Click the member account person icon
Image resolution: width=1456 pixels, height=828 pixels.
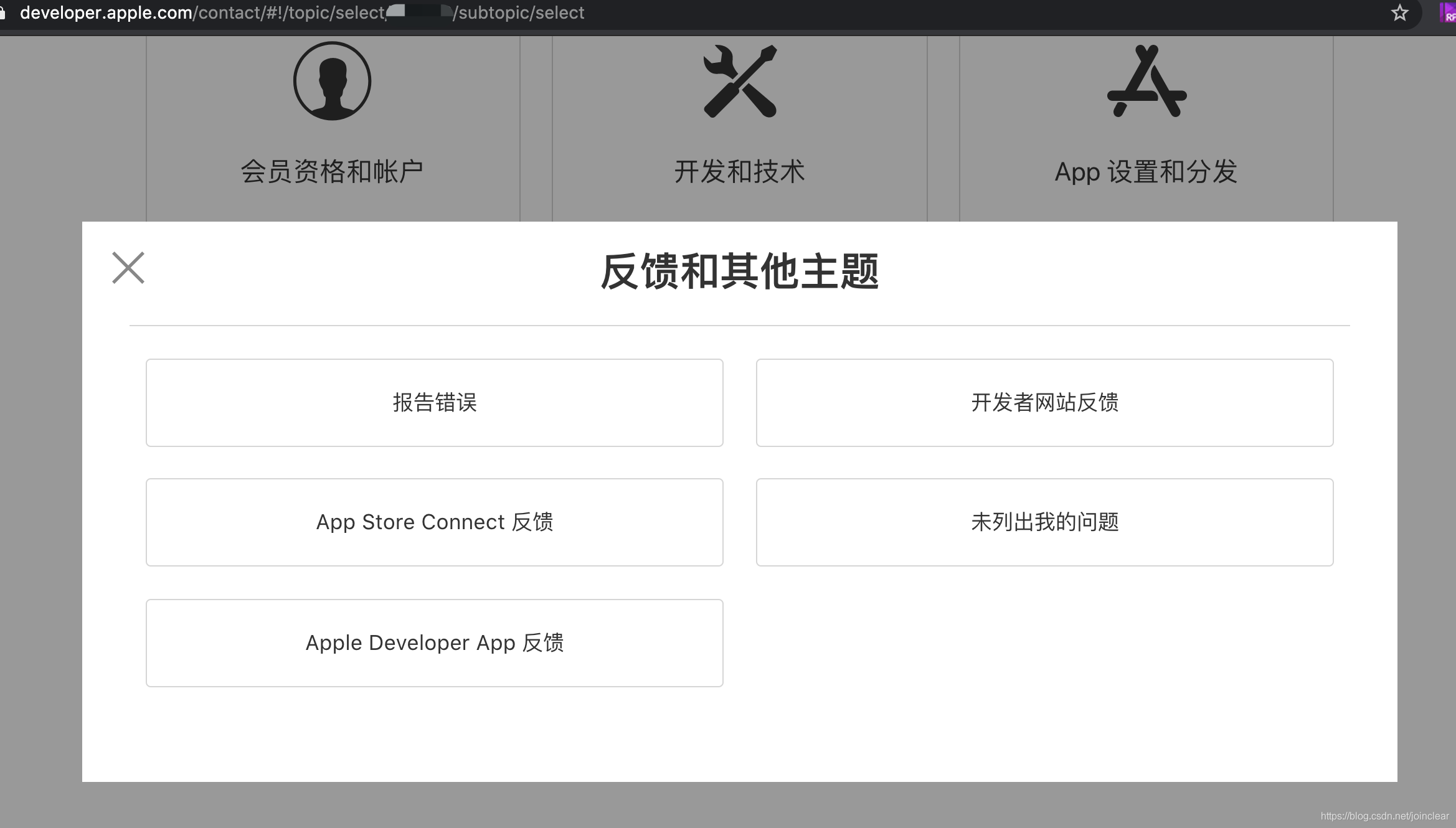(332, 81)
